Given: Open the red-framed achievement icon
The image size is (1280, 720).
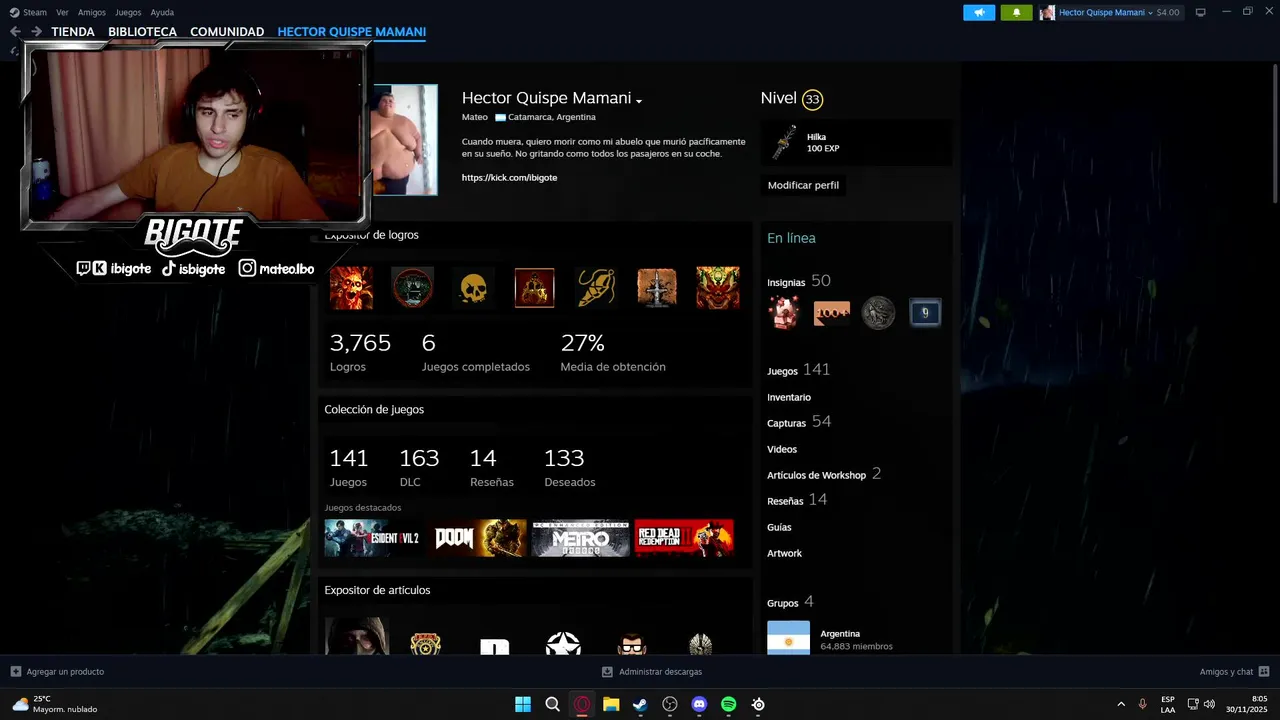Looking at the screenshot, I should coord(534,288).
